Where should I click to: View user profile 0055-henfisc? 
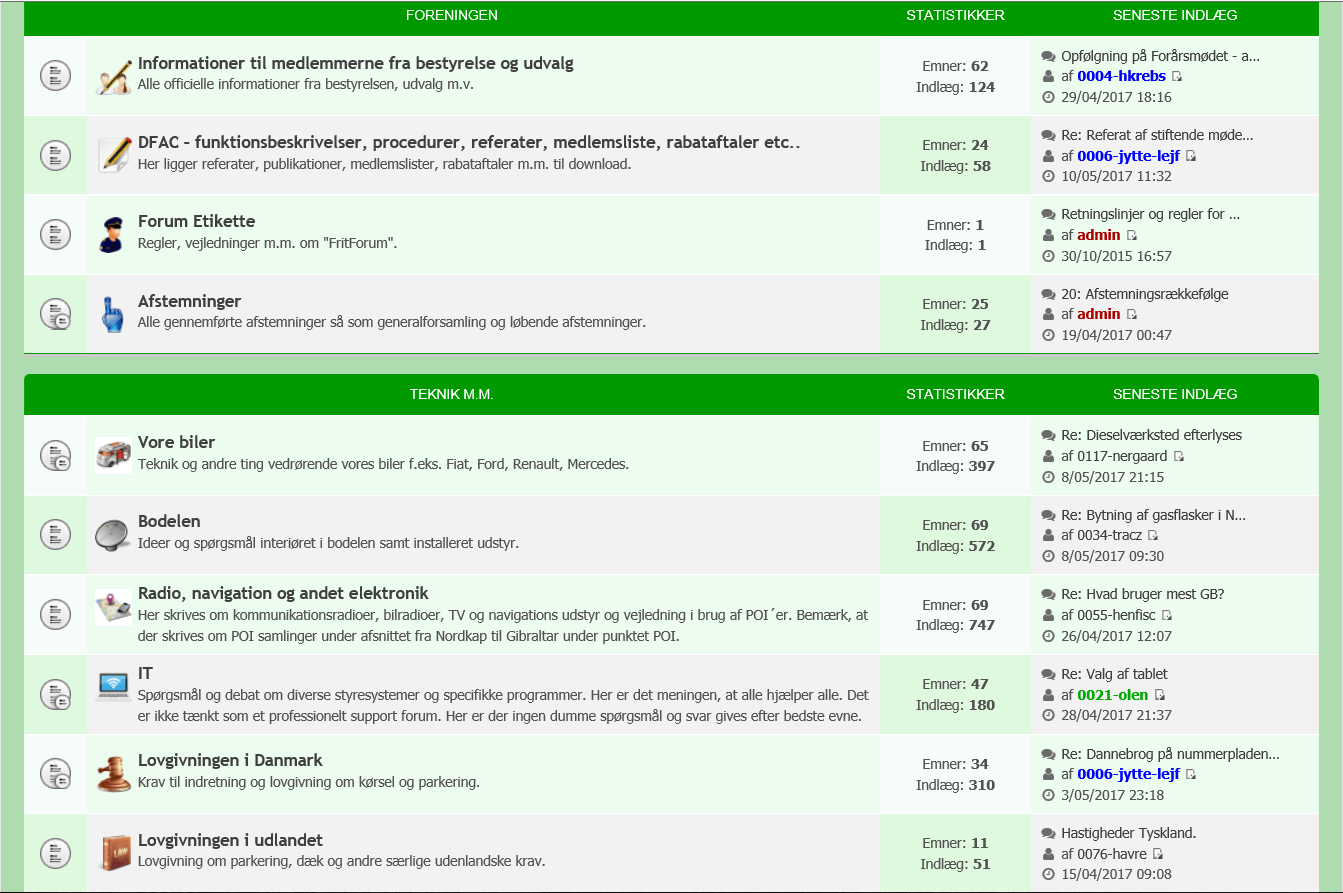pyautogui.click(x=1117, y=615)
